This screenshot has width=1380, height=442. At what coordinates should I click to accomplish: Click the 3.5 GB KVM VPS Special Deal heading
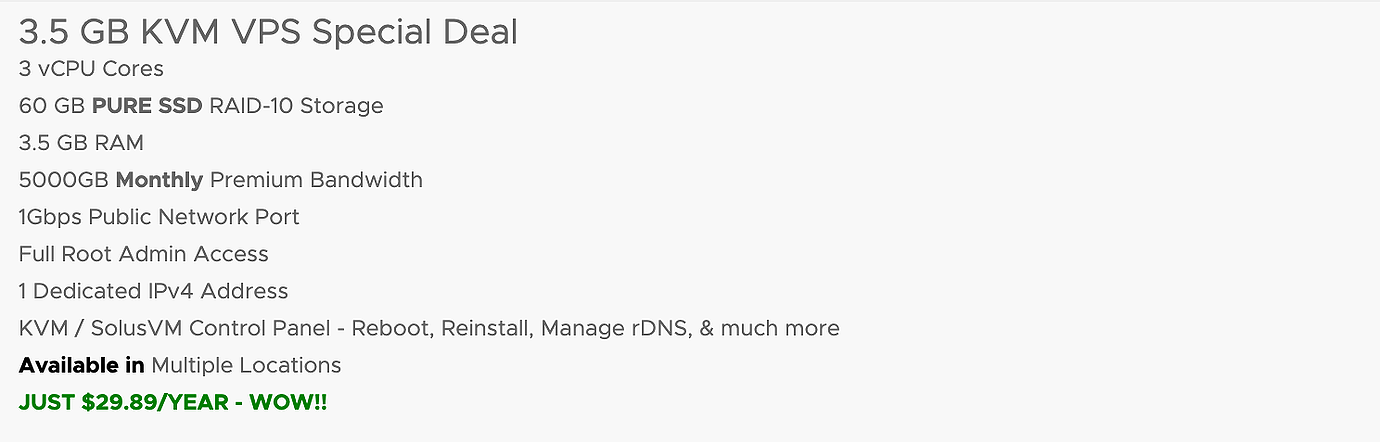click(268, 33)
